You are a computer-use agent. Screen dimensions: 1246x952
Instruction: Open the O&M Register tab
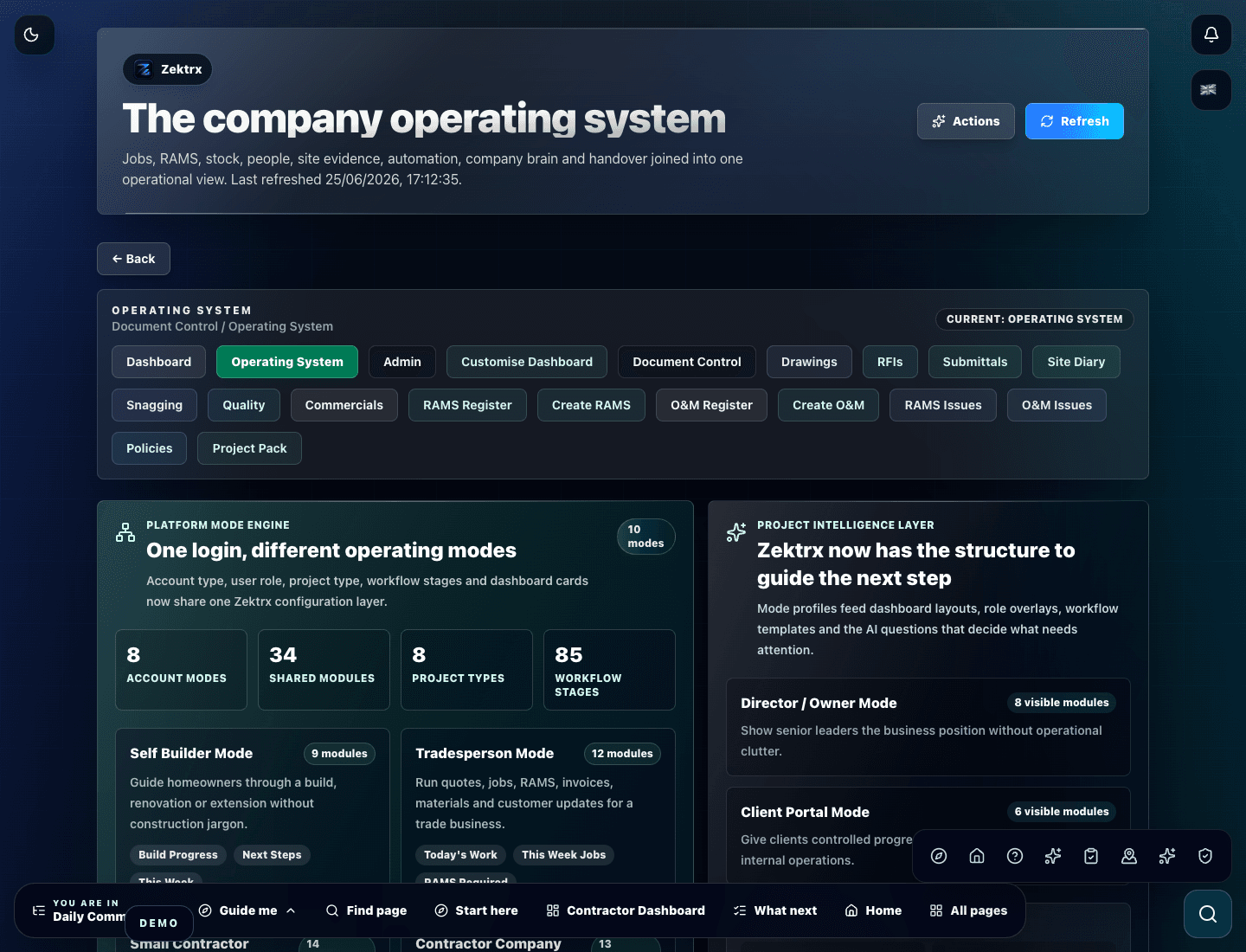711,405
